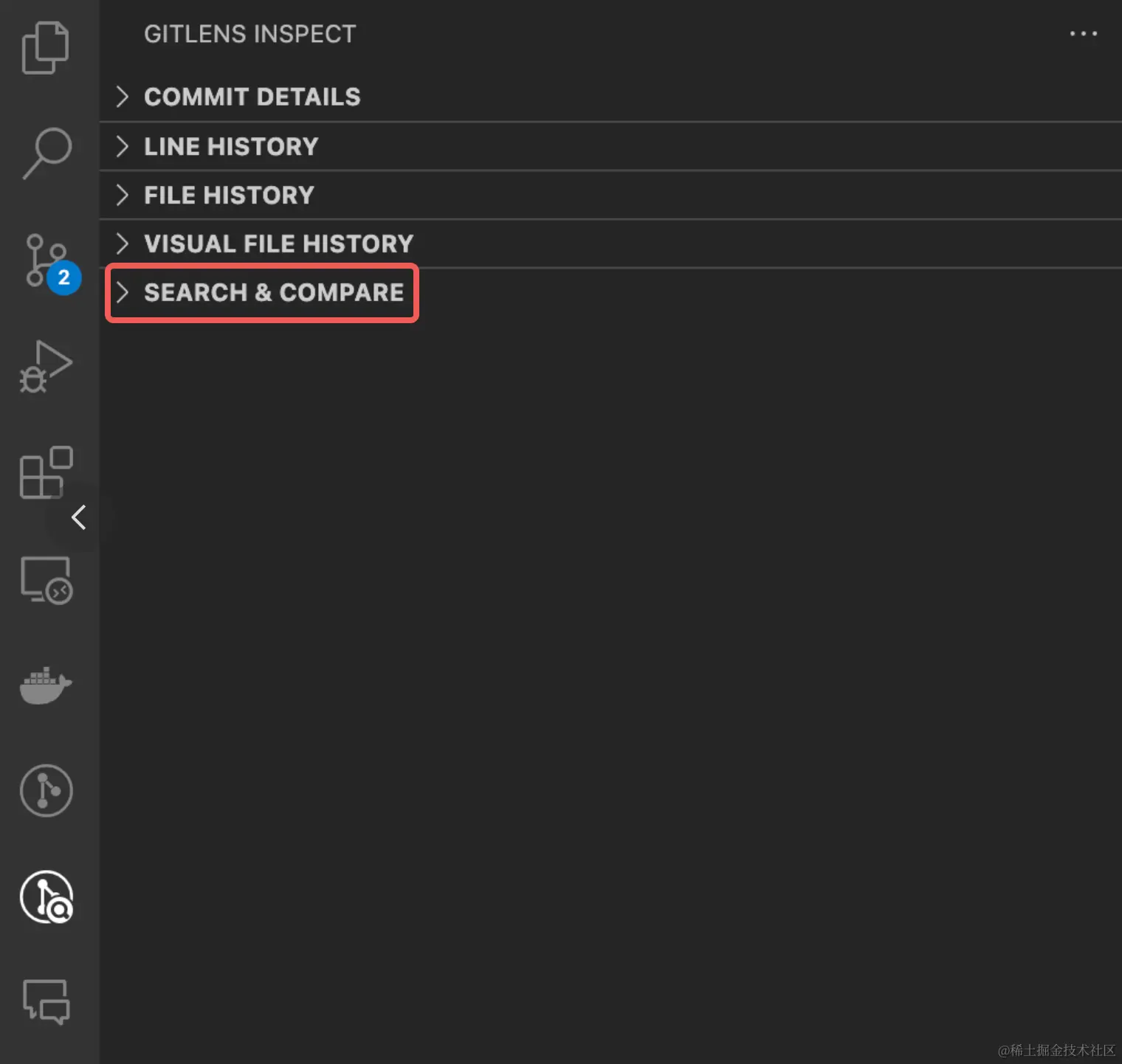Open the chat view icon
Image resolution: width=1122 pixels, height=1064 pixels.
point(46,1002)
